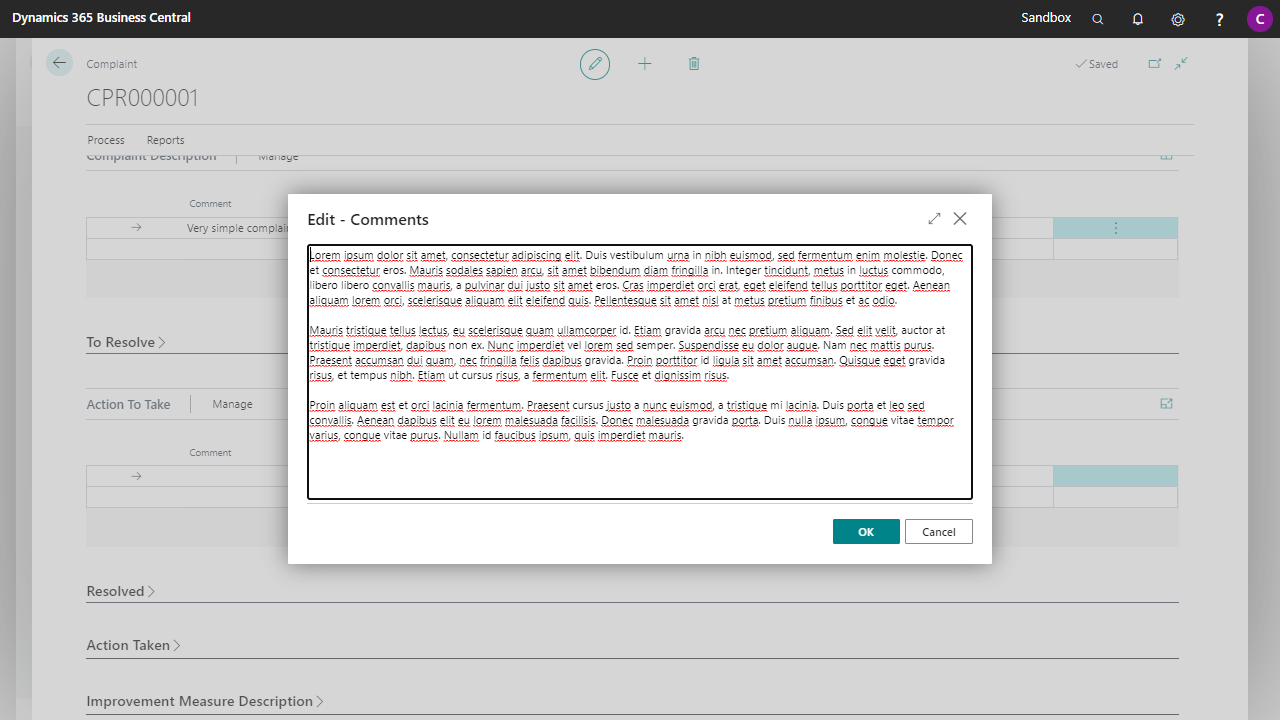Image resolution: width=1280 pixels, height=720 pixels.
Task: Delete the complaint using the trash icon
Action: [x=694, y=63]
